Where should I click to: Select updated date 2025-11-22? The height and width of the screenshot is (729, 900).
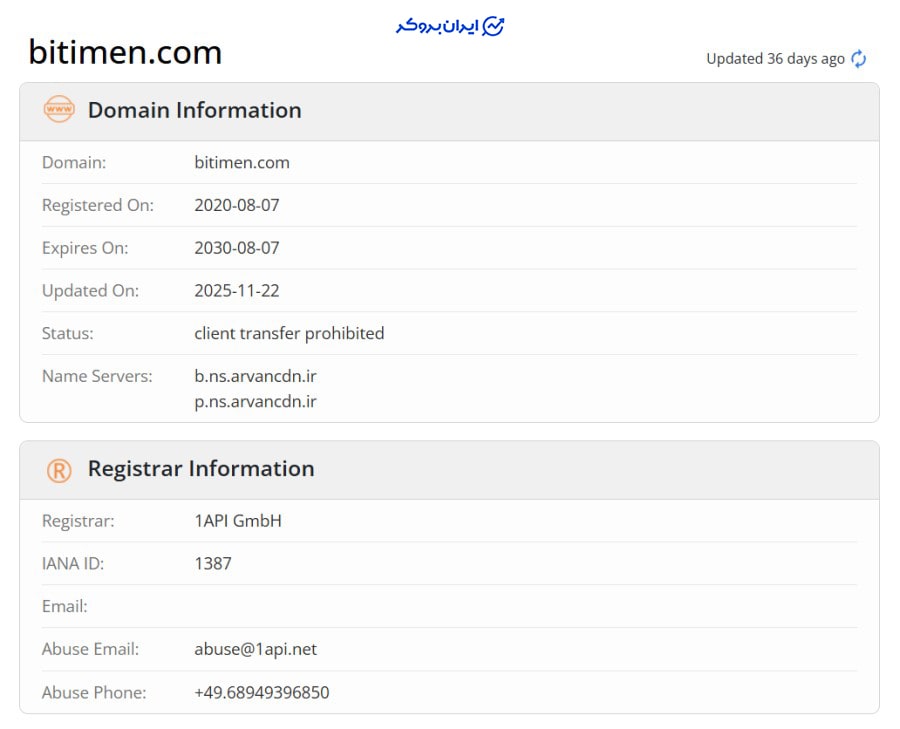[x=236, y=290]
